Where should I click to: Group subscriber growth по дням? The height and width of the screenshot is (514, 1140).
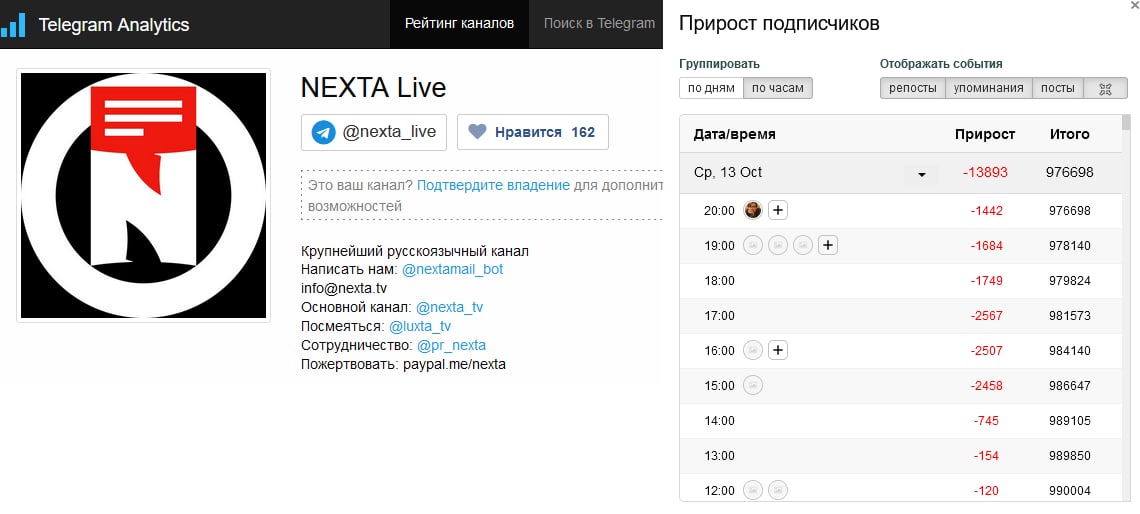(x=711, y=88)
